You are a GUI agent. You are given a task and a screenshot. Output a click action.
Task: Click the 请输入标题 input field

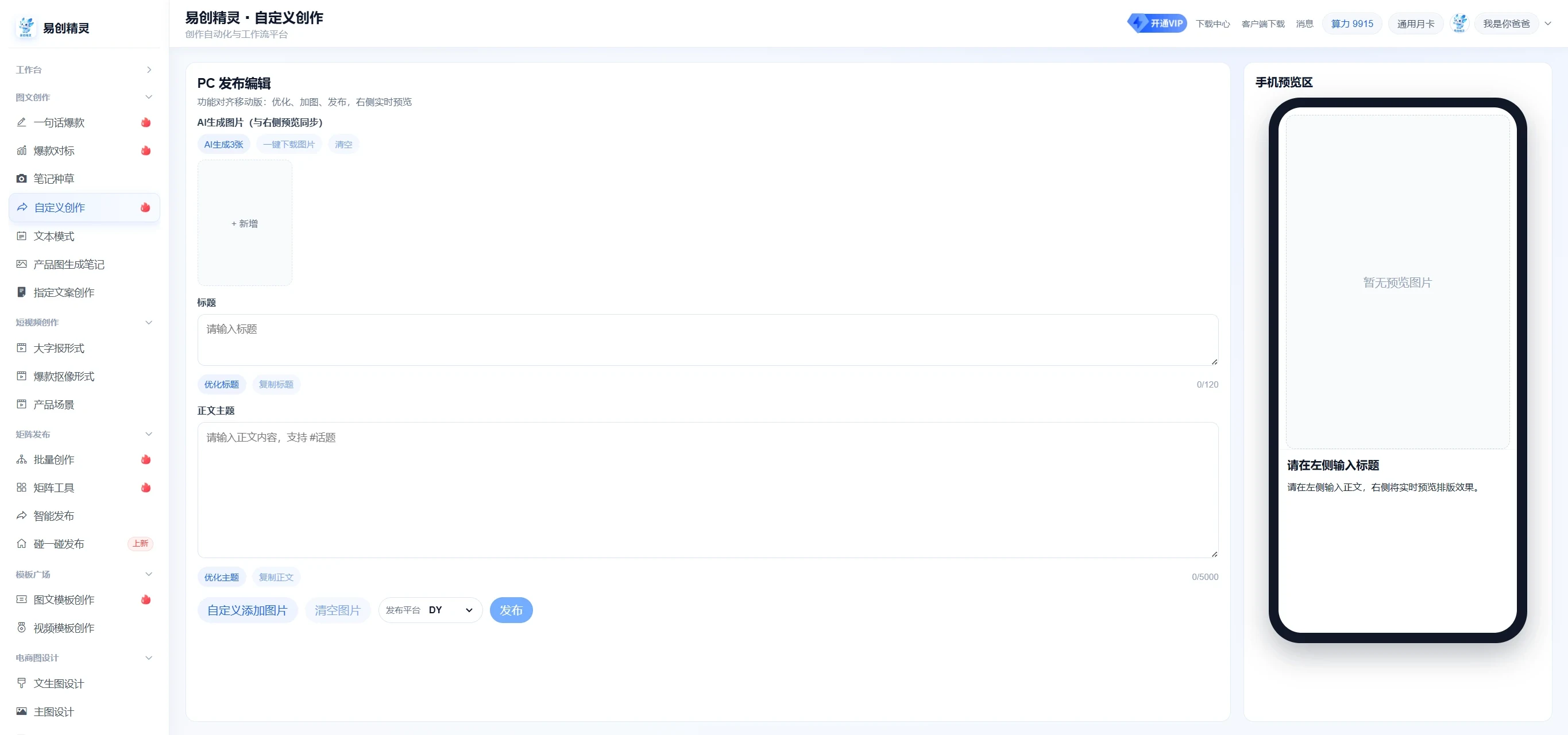707,339
